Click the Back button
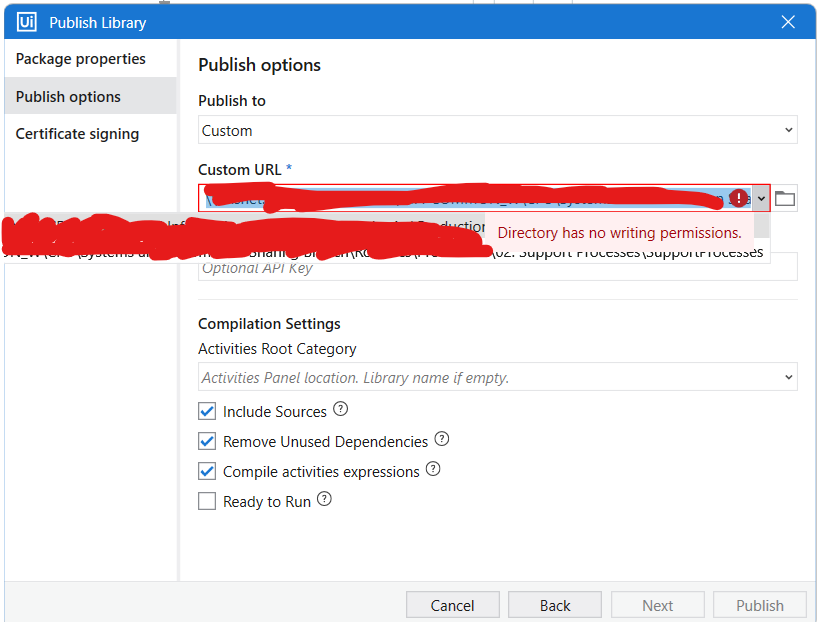 [x=555, y=604]
